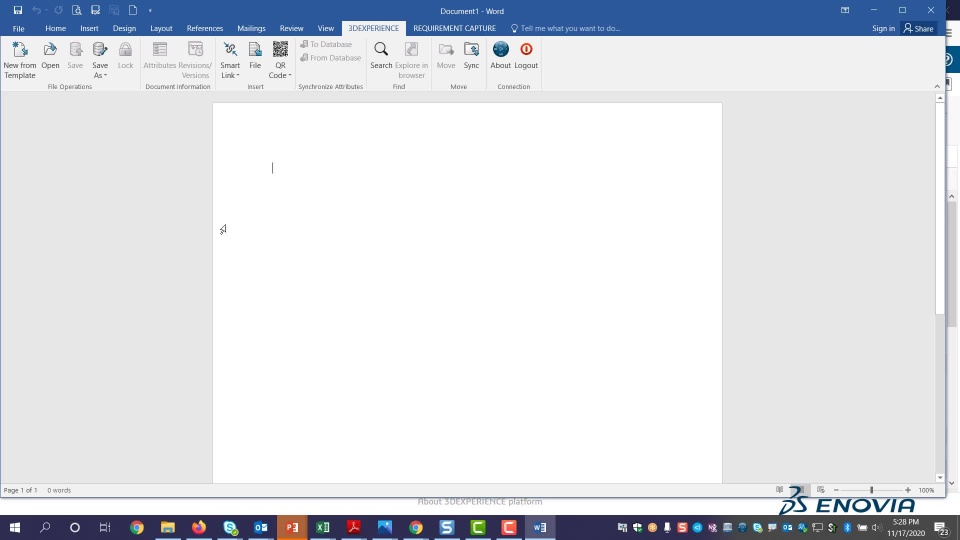Click the Page 1 of 1 status indicator

tap(20, 490)
